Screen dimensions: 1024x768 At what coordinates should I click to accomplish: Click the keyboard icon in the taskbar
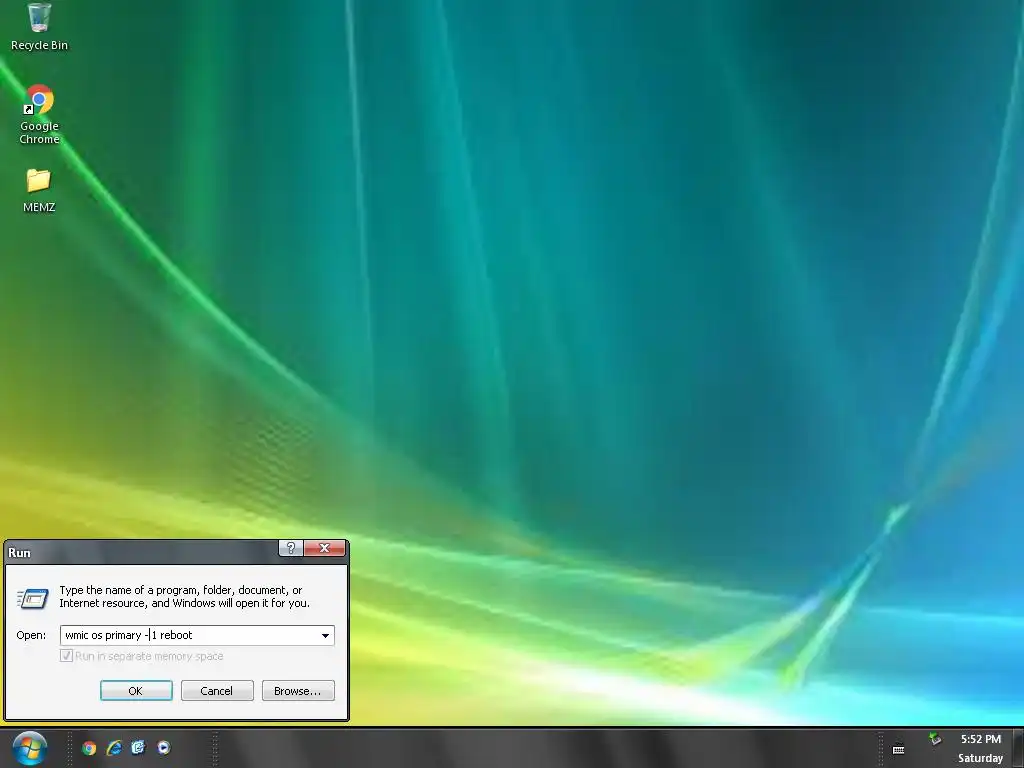(899, 750)
